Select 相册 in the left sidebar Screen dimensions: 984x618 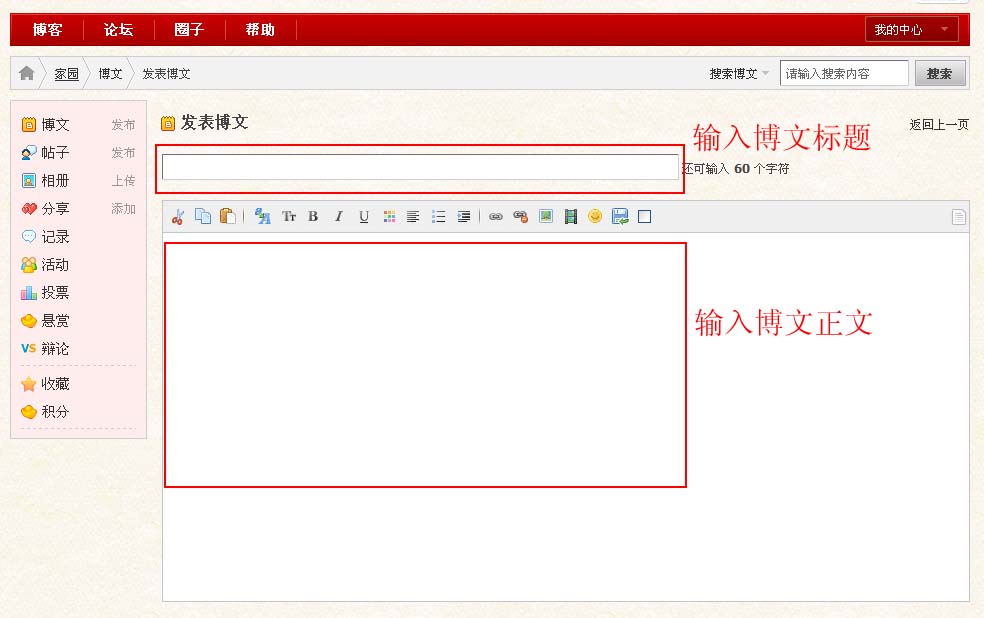click(x=55, y=181)
